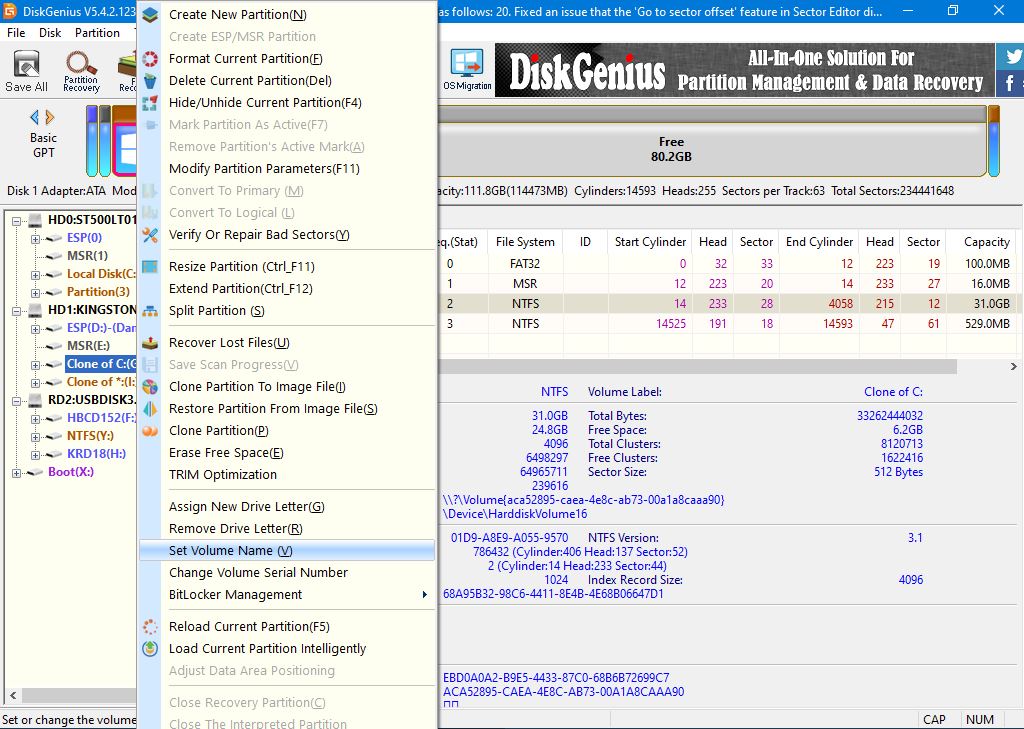Click the Delete Current Partition icon

click(150, 81)
